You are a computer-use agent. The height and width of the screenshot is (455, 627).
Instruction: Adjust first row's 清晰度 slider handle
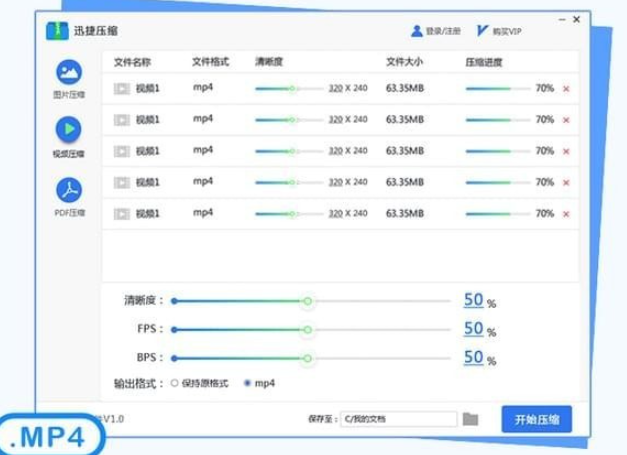(x=292, y=88)
